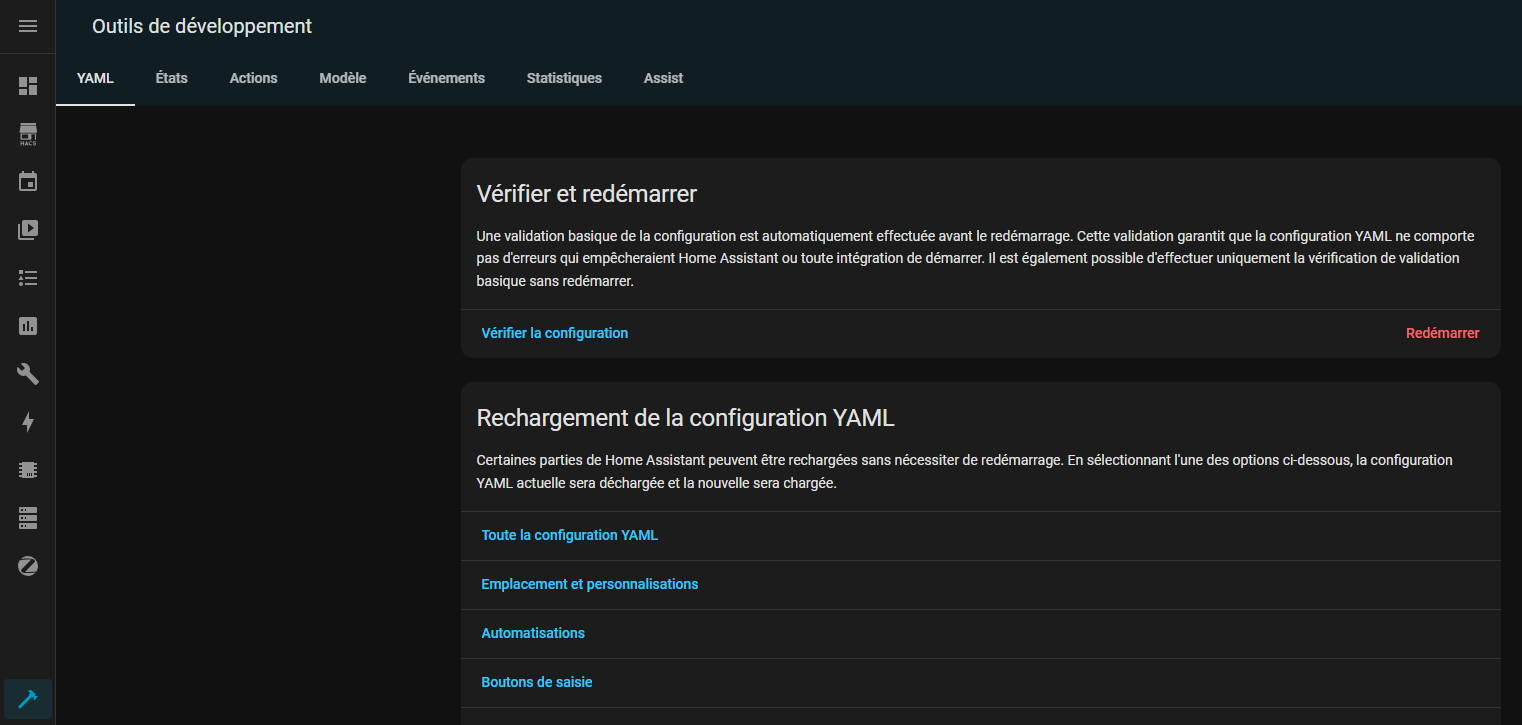
Task: Open the media browser play icon
Action: [x=28, y=230]
